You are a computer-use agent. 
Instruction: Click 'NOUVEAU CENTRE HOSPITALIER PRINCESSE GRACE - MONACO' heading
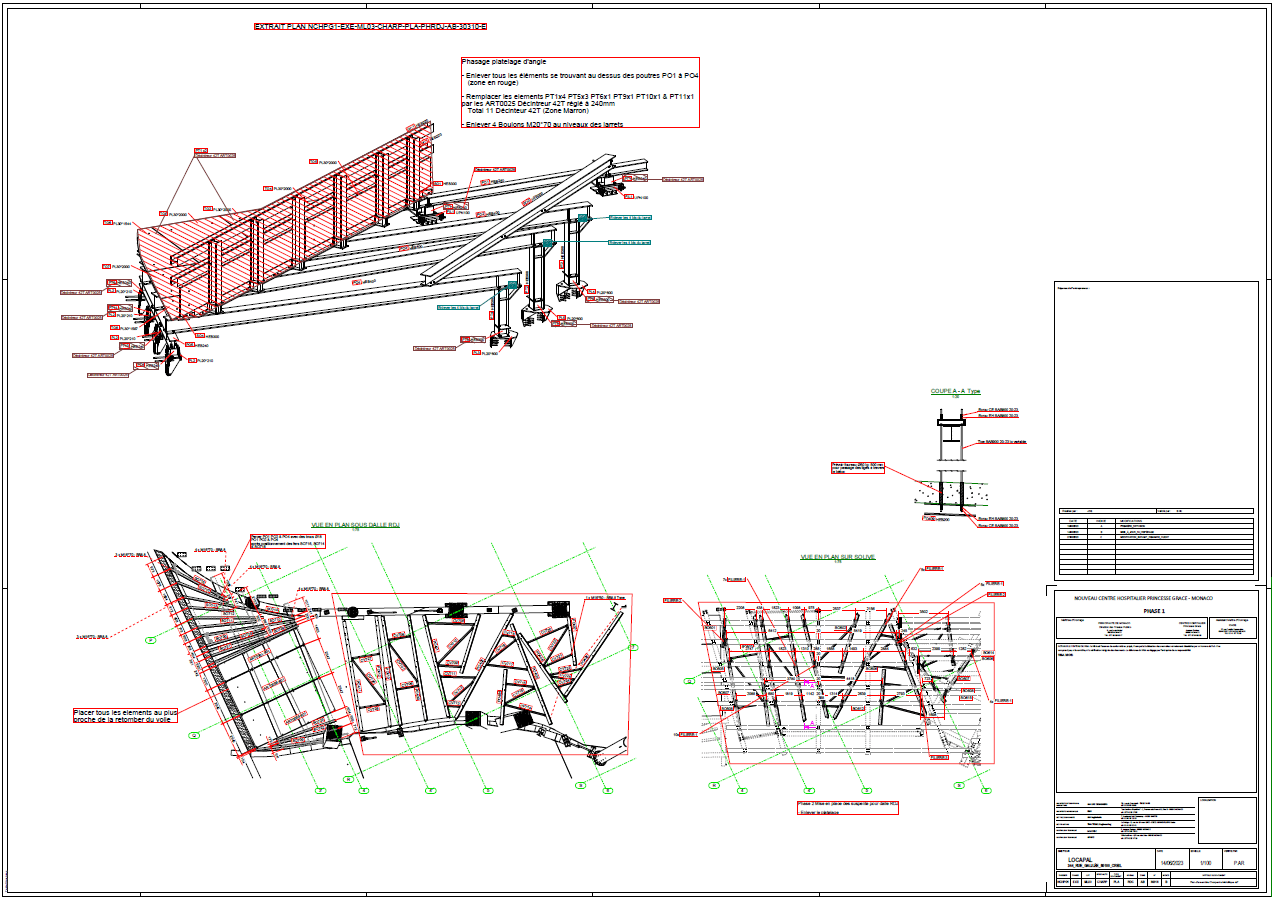coord(1142,598)
